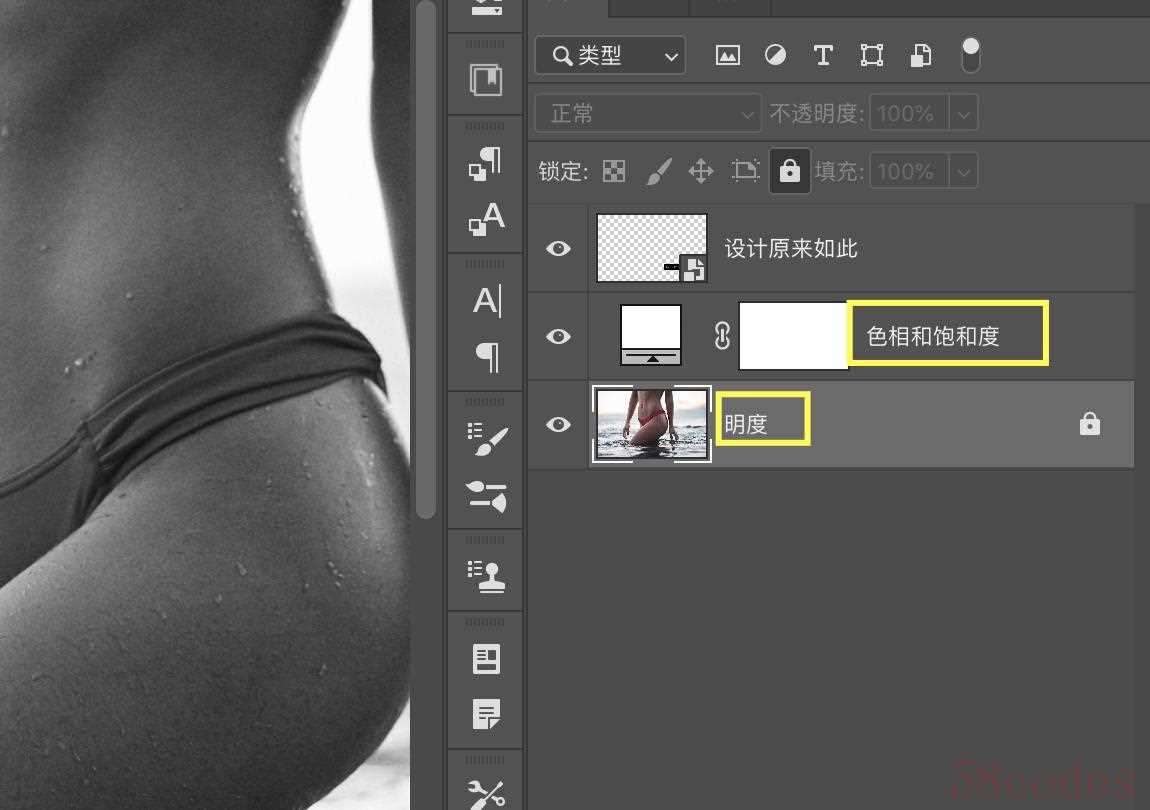
Task: Filter layers by pixel image type
Action: click(728, 55)
